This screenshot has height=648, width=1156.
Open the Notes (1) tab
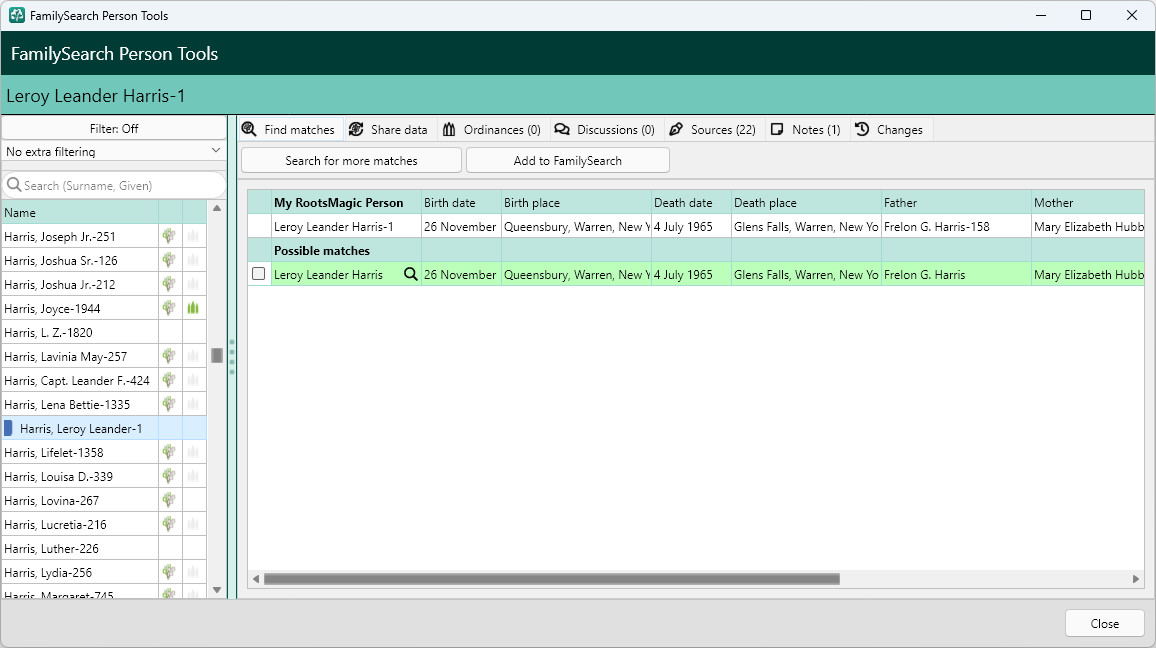[x=806, y=130]
